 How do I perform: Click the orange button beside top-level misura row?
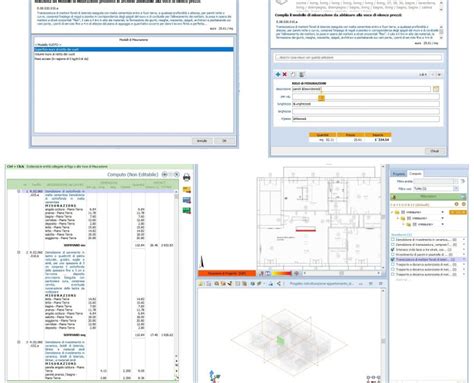click(x=458, y=212)
